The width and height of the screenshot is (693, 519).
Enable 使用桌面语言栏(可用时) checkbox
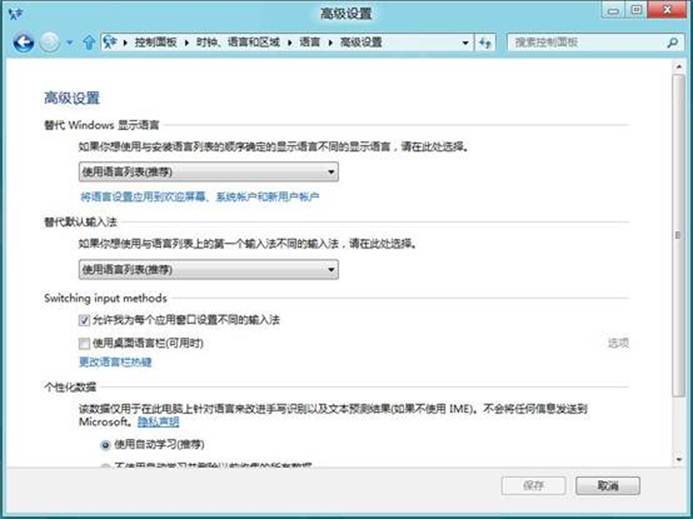tap(84, 343)
